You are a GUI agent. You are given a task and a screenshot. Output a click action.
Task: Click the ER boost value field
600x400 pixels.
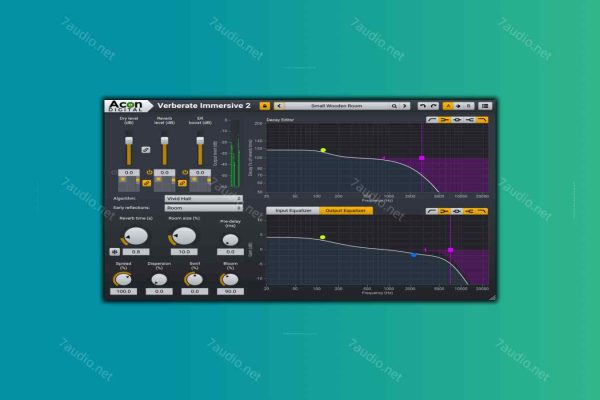(x=200, y=173)
